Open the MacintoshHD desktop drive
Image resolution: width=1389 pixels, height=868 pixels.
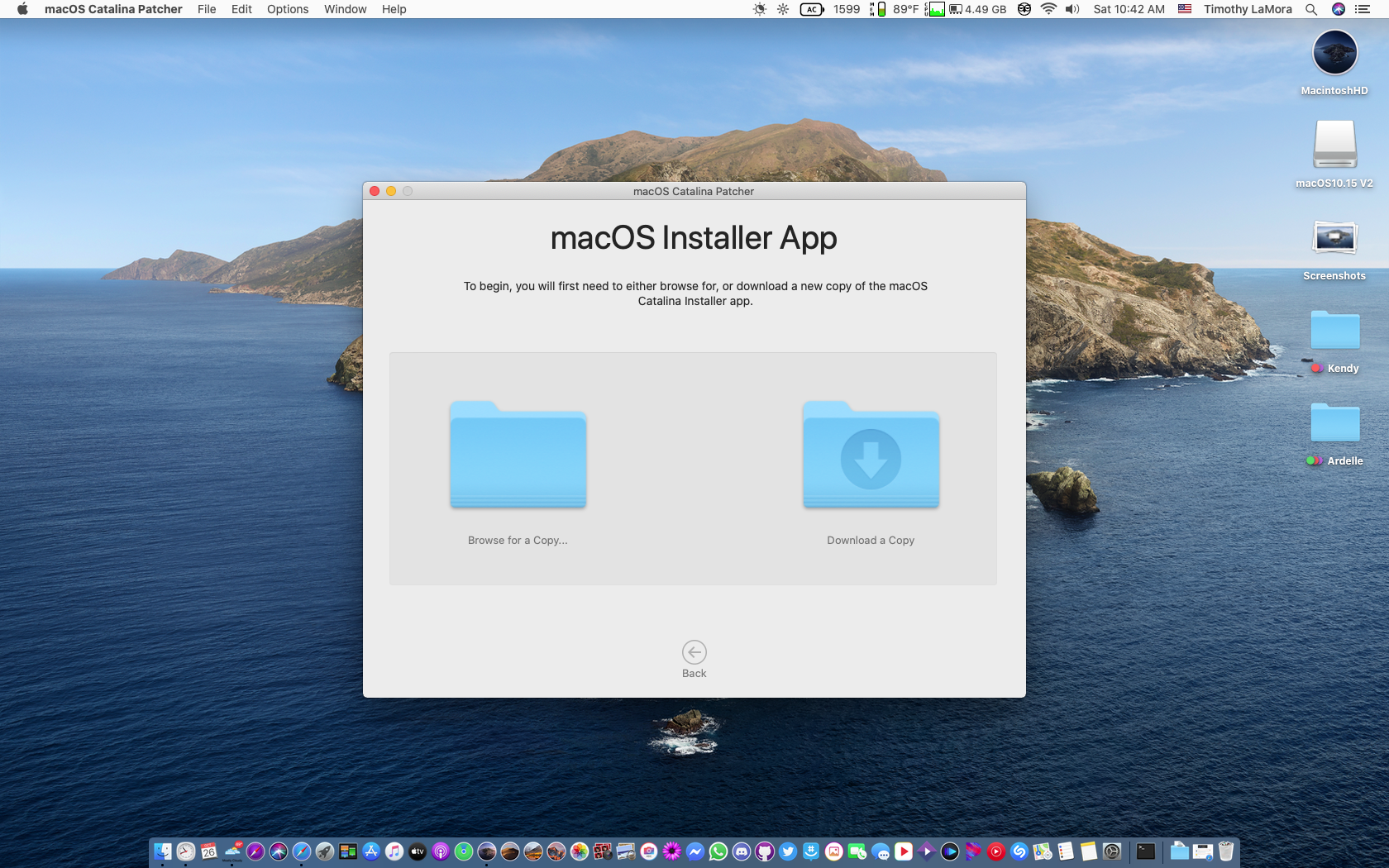click(x=1334, y=54)
